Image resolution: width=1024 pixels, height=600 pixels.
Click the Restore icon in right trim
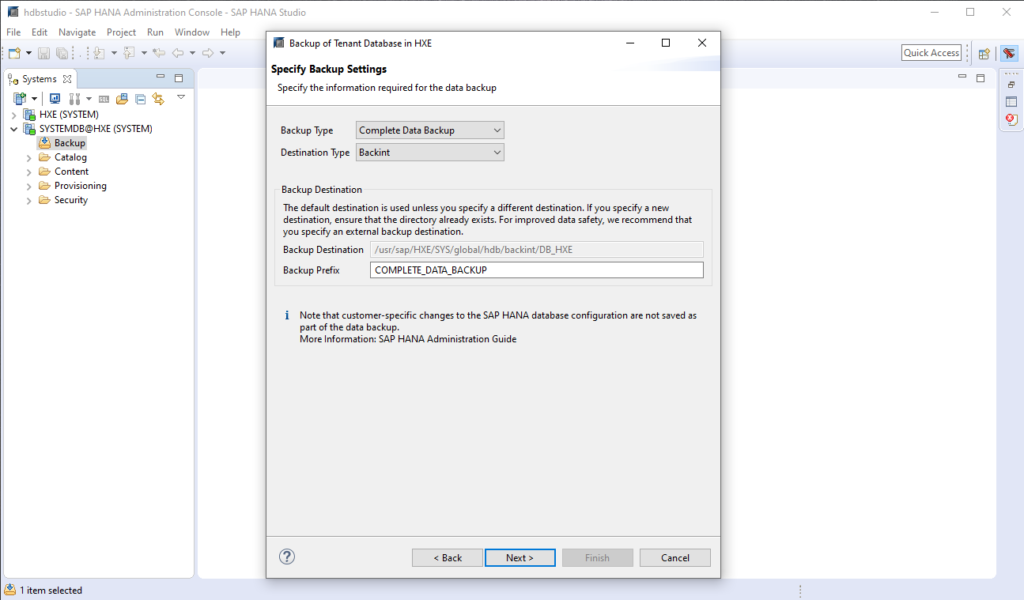coord(1011,85)
